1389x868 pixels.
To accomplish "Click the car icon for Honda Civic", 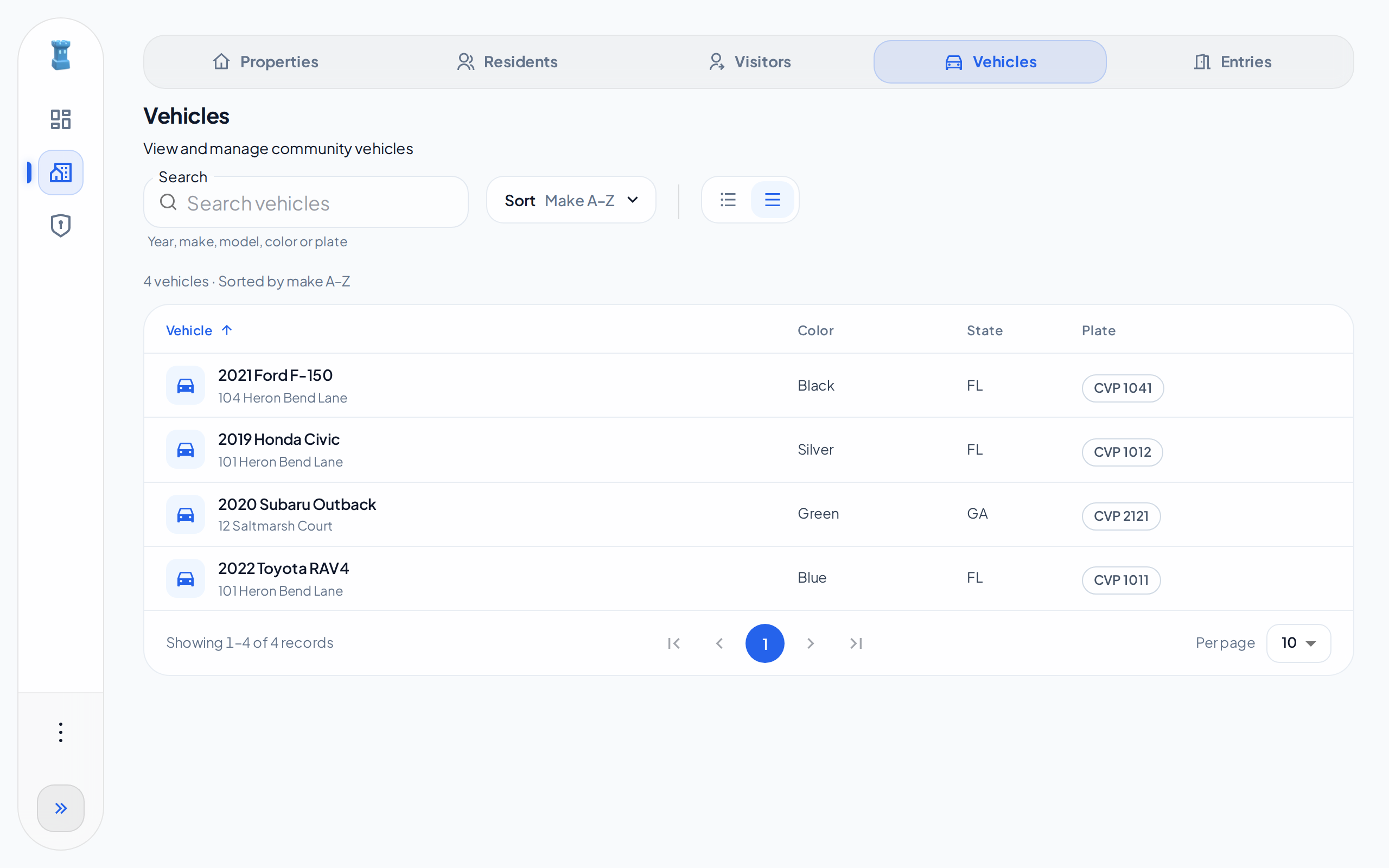I will 186,450.
